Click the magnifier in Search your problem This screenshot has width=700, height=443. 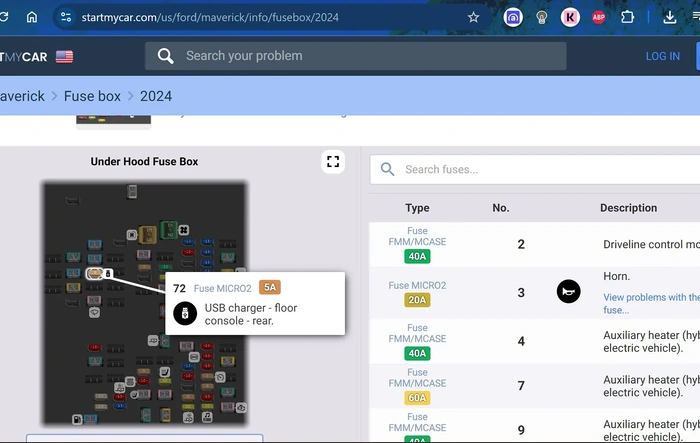pyautogui.click(x=165, y=56)
